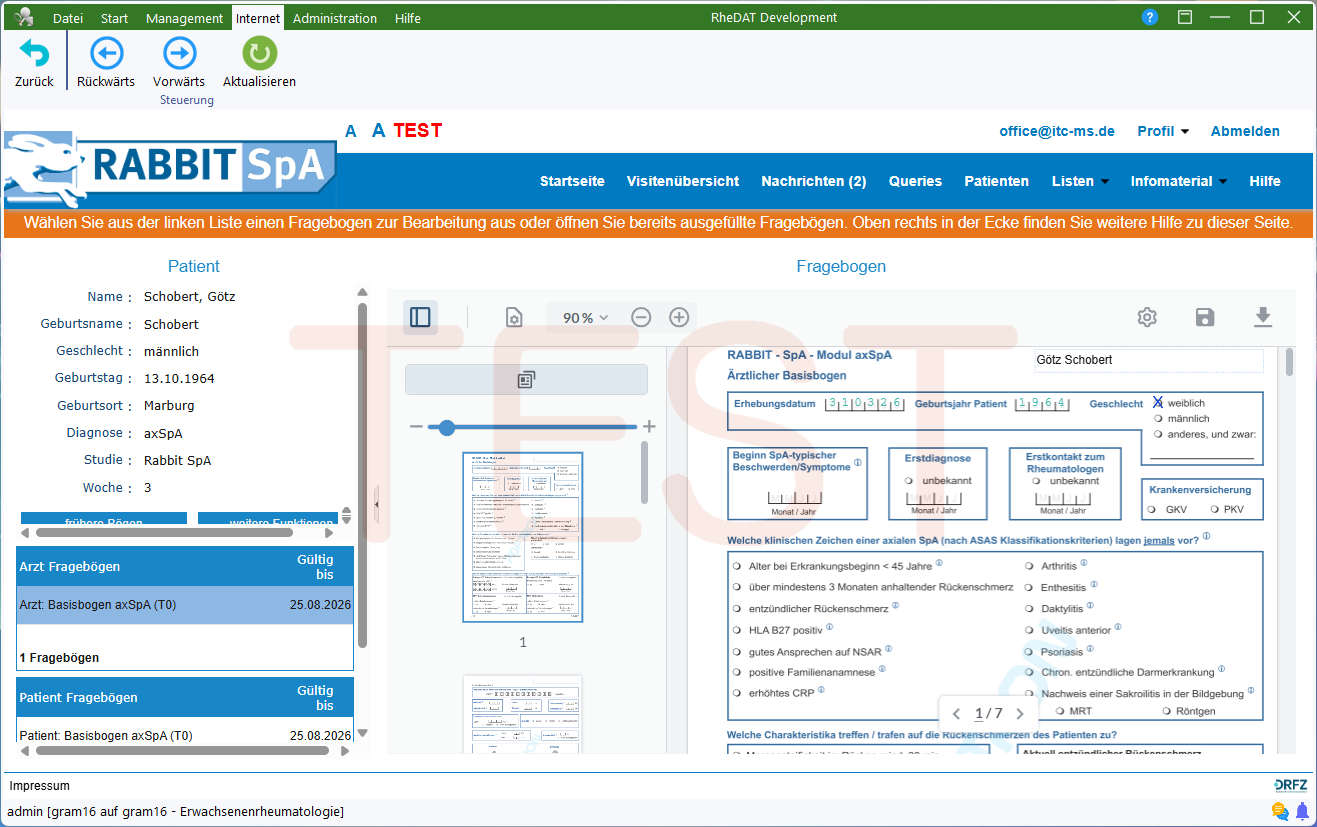Open the Startseite link

click(572, 181)
